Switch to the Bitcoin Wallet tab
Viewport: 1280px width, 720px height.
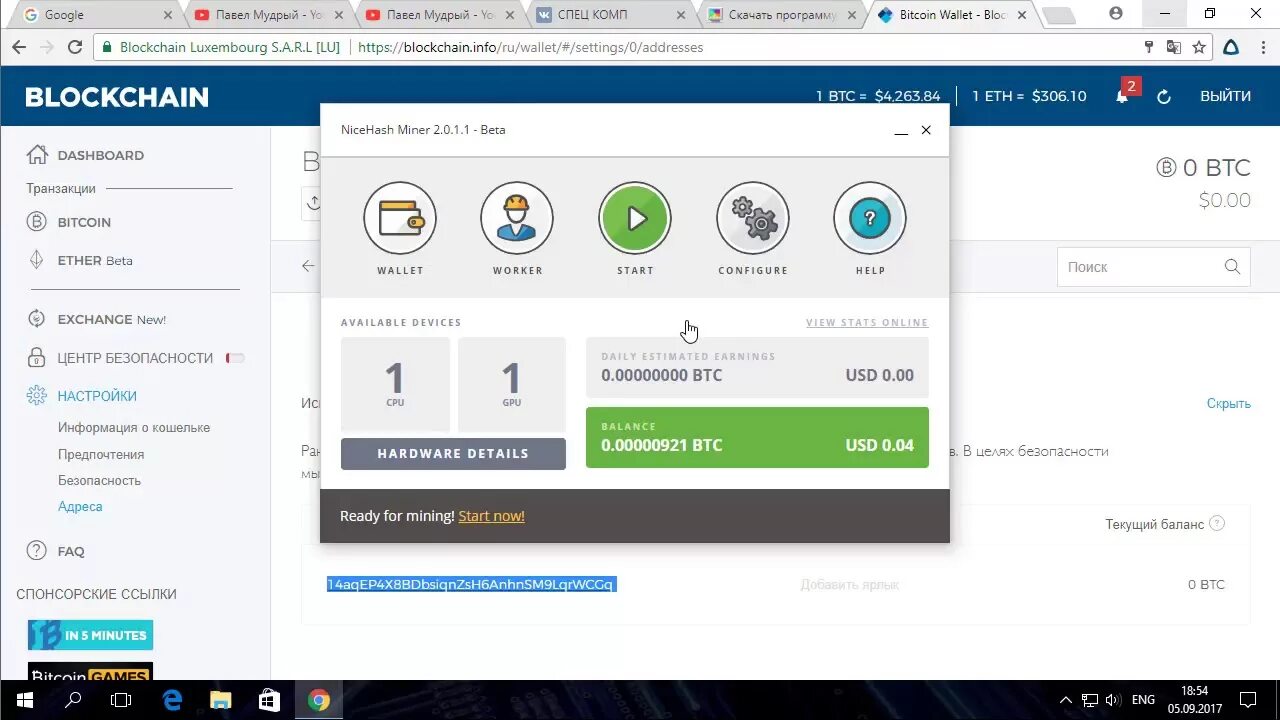952,15
